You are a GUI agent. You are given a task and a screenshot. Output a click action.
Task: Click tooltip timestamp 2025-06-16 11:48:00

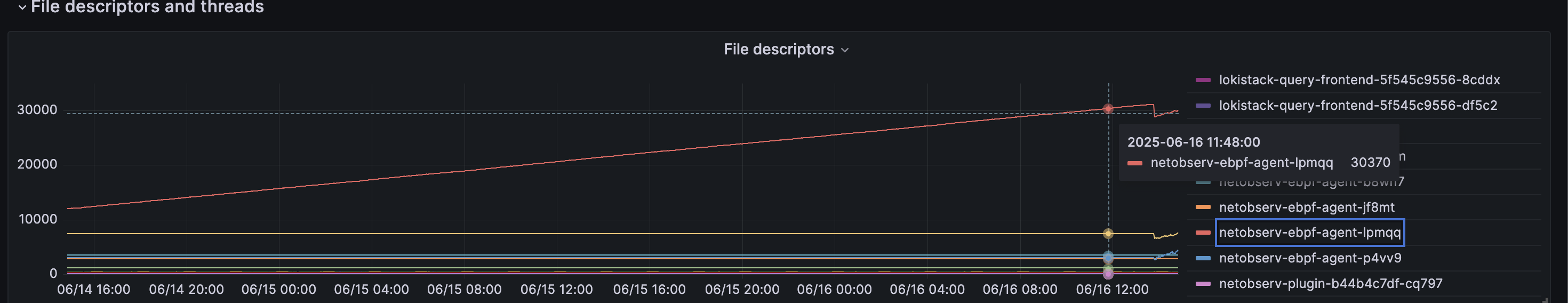click(1194, 142)
